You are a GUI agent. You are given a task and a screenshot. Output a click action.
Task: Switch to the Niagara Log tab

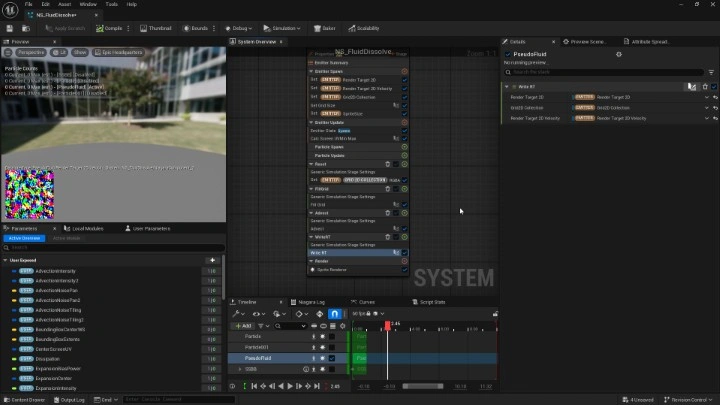(x=308, y=301)
